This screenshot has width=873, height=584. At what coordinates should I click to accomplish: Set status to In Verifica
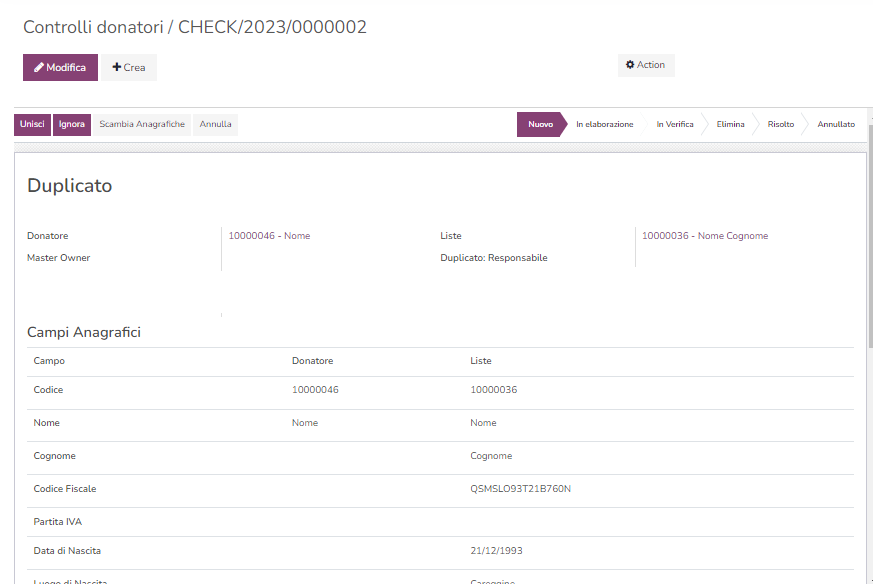click(674, 125)
